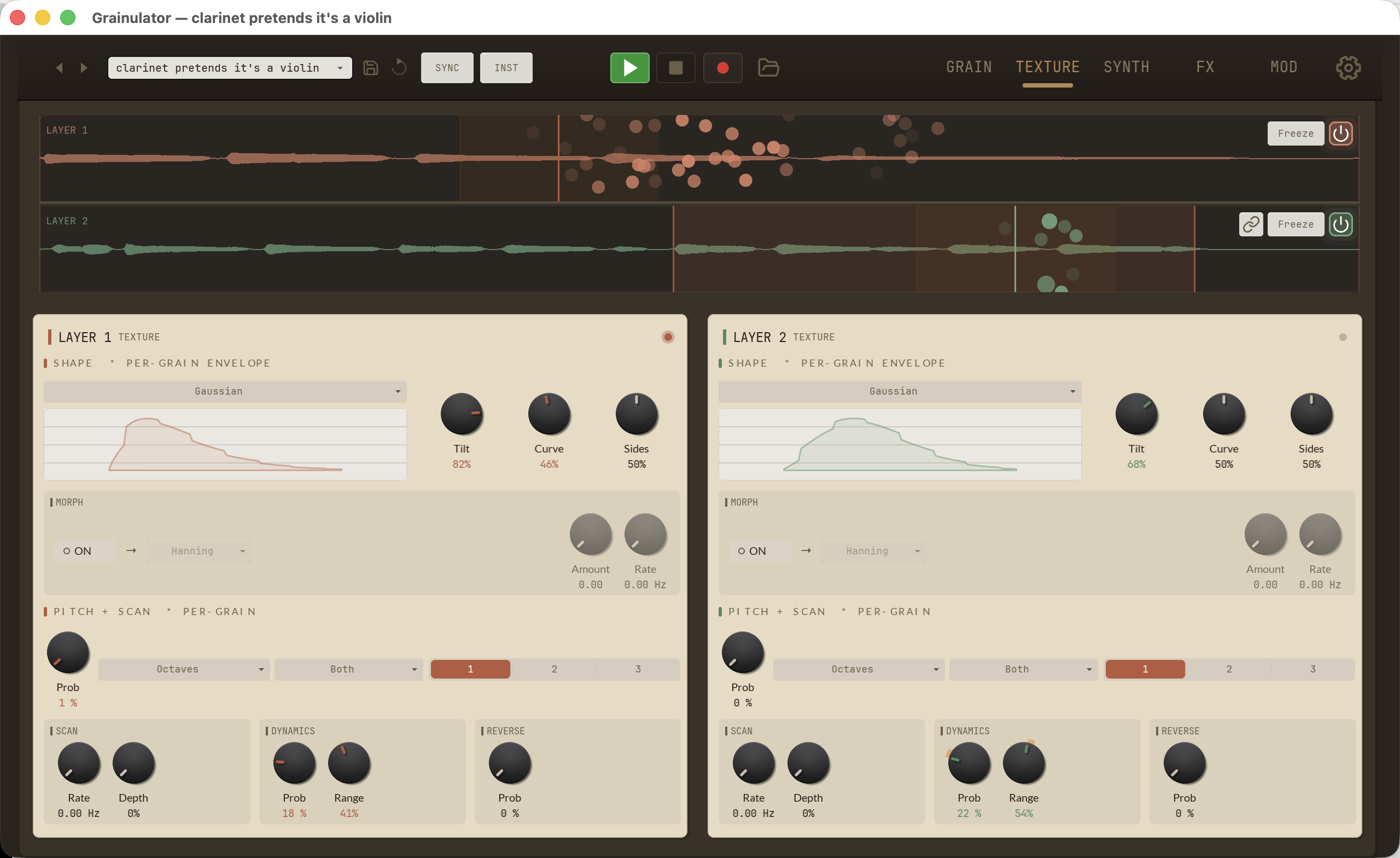Screen dimensions: 1400x858
Task: Open the MOD tab
Action: tap(1284, 67)
